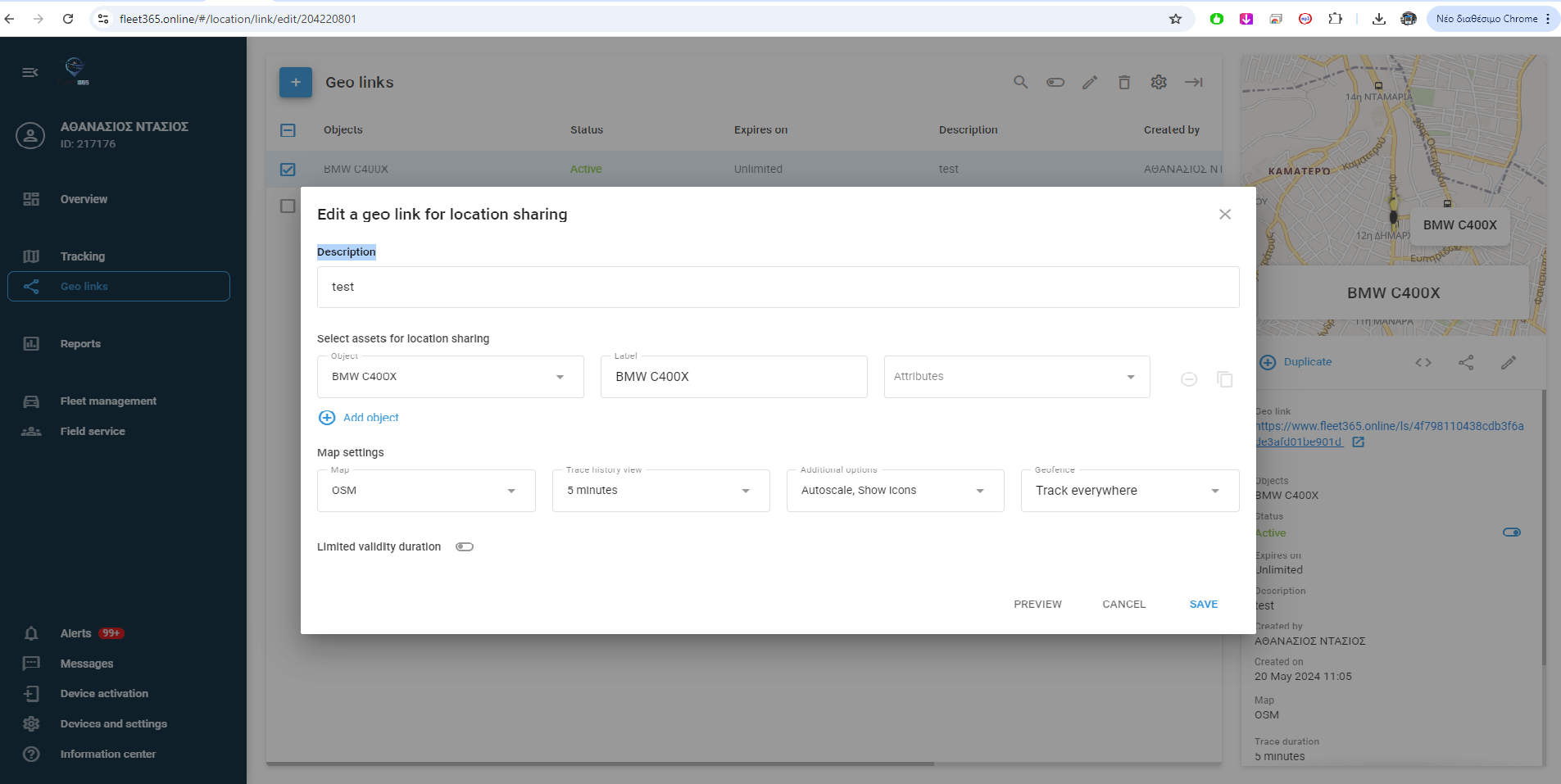1561x784 pixels.
Task: Click the pencil edit icon in Geo links toolbar
Action: point(1090,82)
